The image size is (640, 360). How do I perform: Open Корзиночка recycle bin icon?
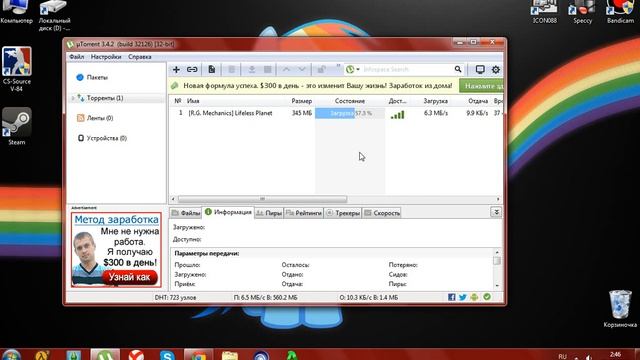coord(620,309)
